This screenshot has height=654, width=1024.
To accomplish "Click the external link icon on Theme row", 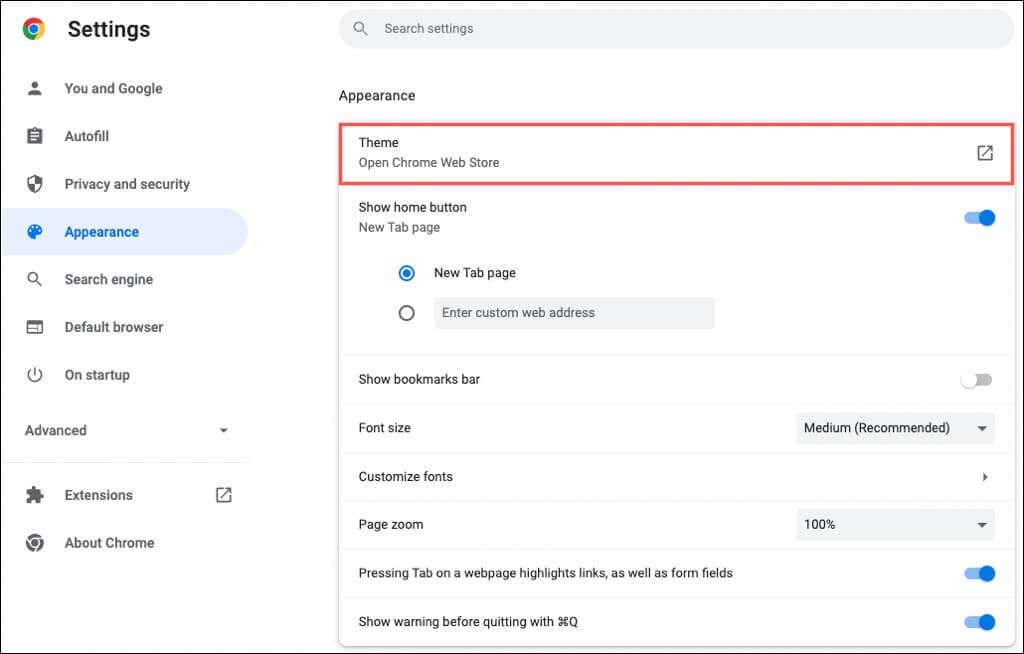I will (x=985, y=152).
